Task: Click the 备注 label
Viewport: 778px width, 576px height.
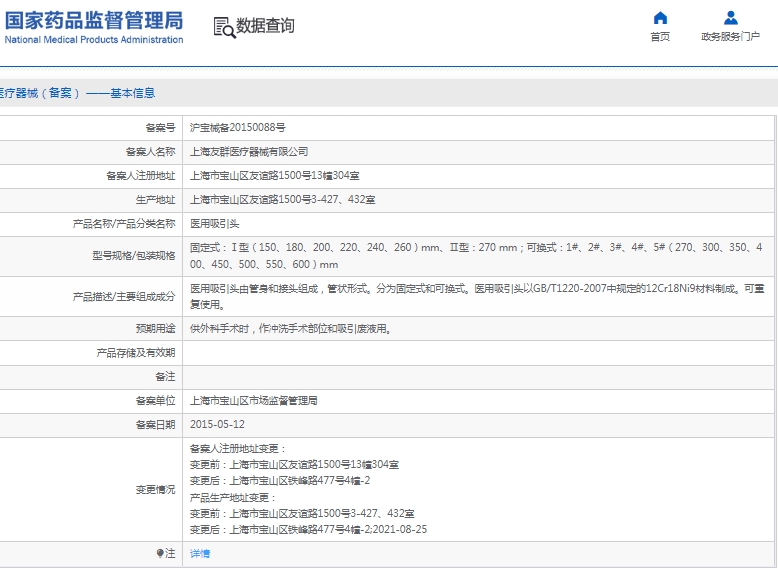Action: coord(165,377)
